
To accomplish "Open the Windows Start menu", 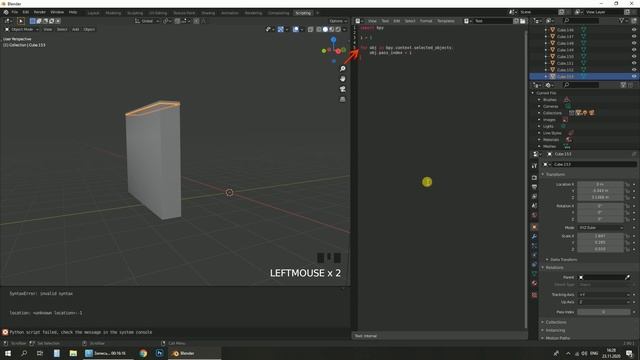I will tap(8, 353).
